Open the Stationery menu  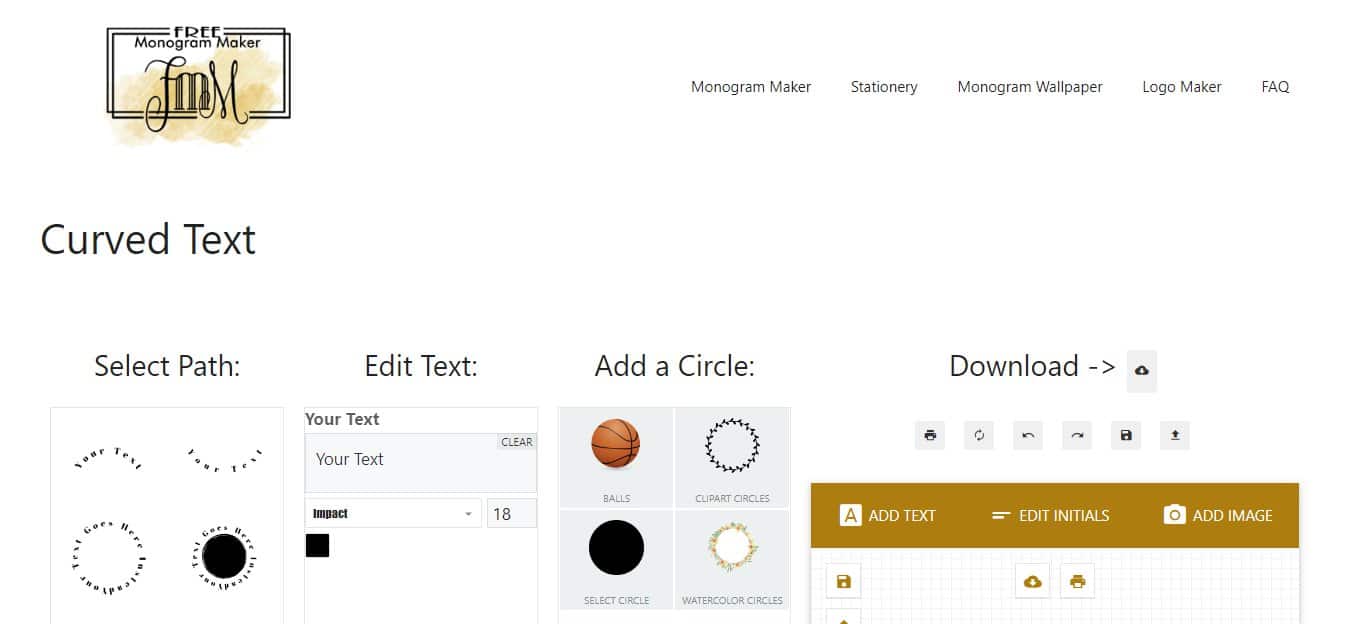tap(883, 87)
